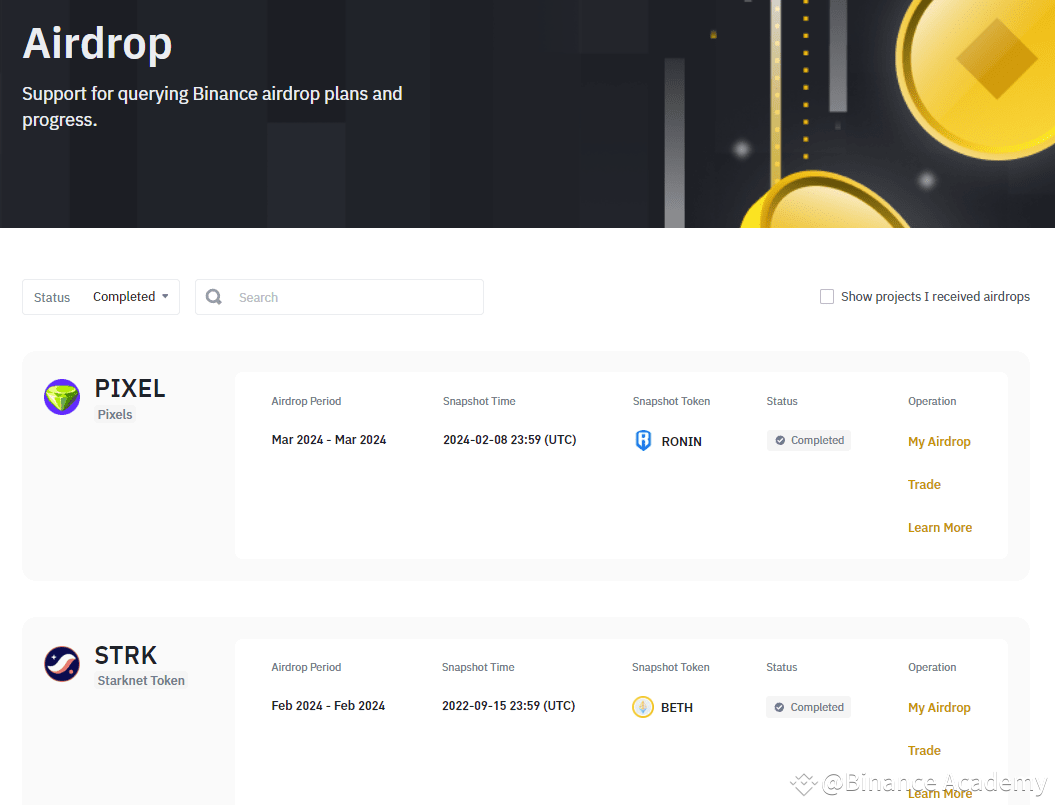Click the search input field

coord(340,296)
